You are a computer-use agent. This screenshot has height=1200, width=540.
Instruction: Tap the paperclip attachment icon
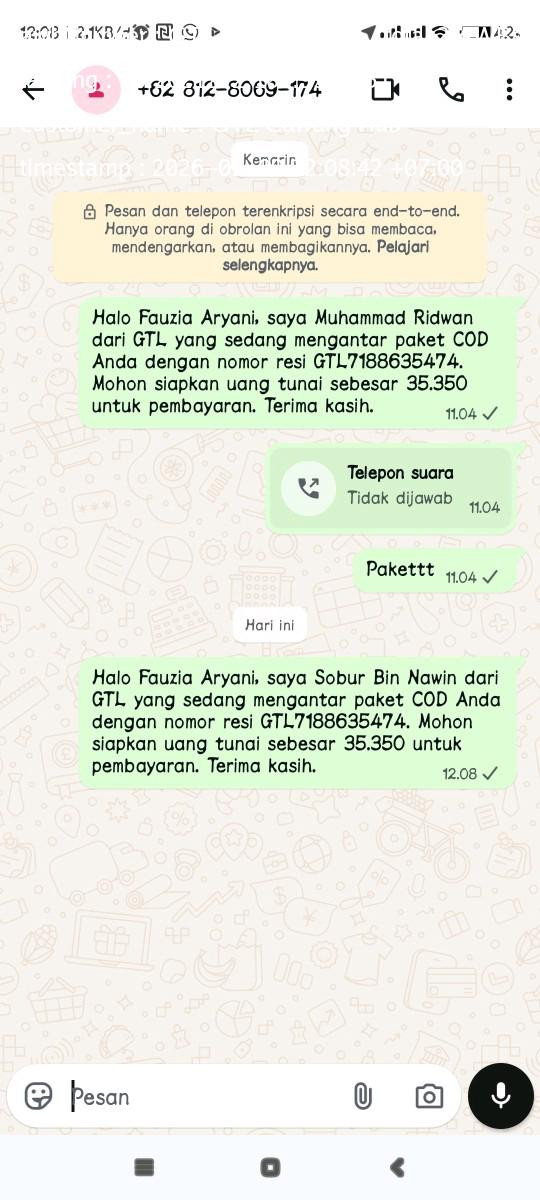coord(363,1096)
